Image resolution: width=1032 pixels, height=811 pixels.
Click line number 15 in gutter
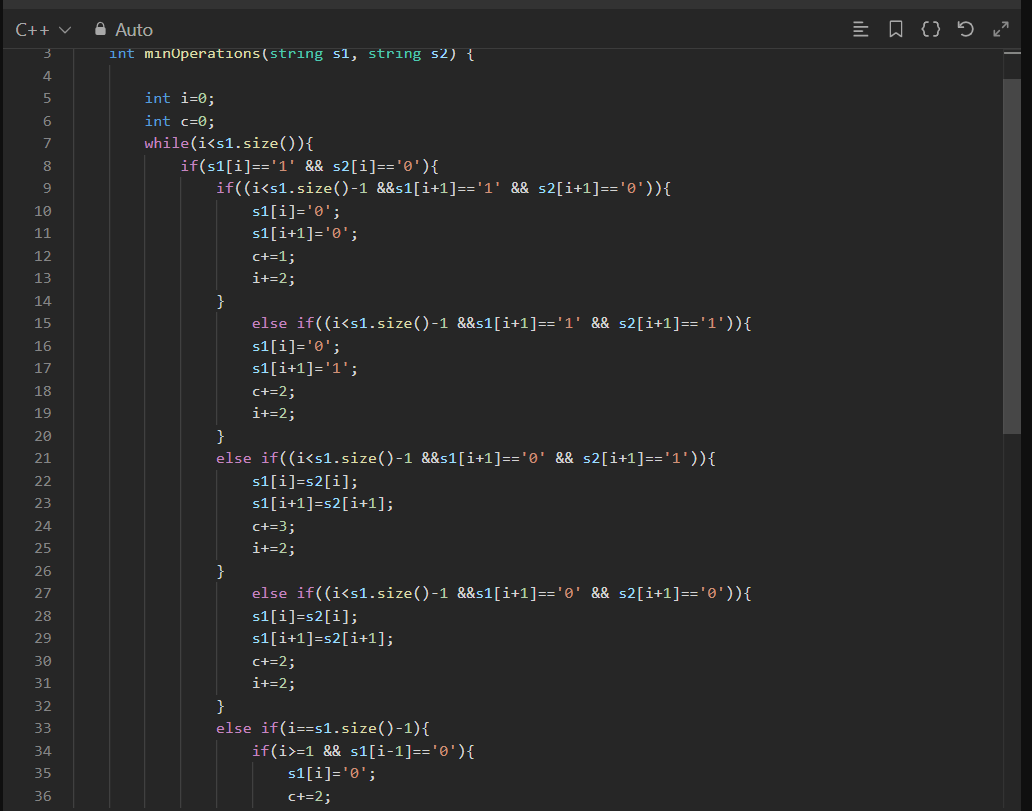[x=43, y=323]
